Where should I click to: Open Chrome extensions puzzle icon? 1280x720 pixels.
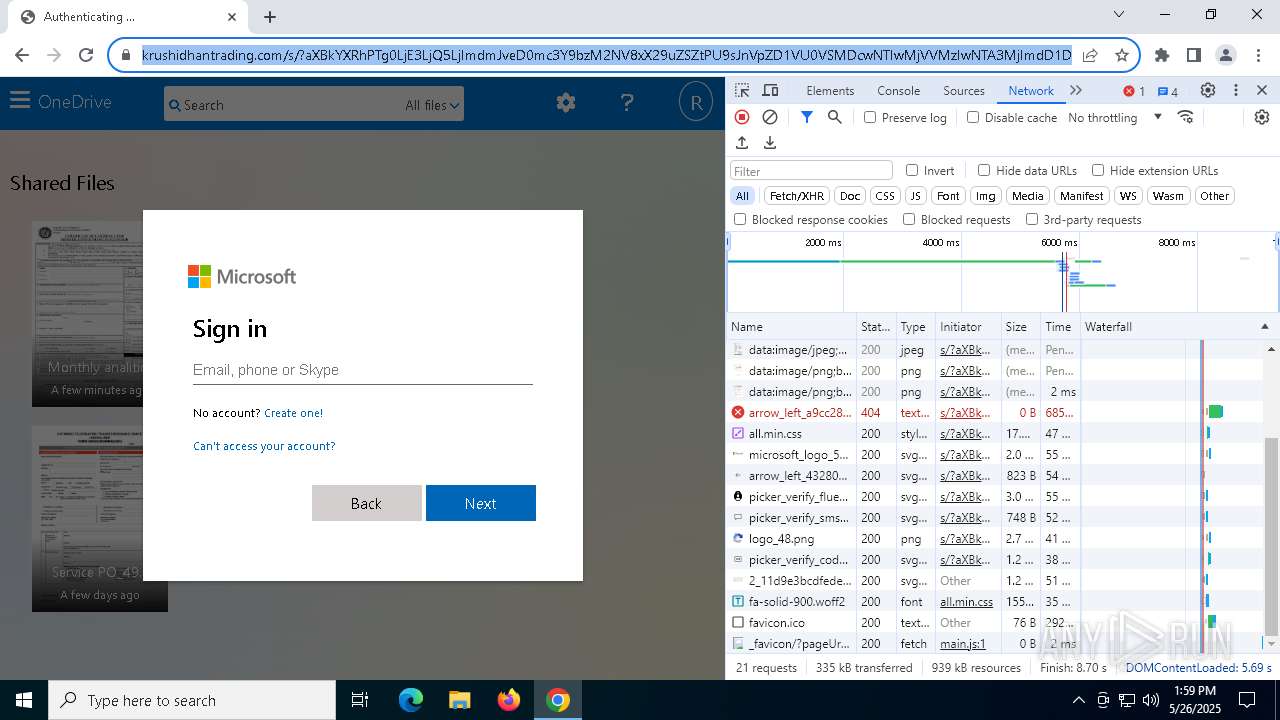1162,55
